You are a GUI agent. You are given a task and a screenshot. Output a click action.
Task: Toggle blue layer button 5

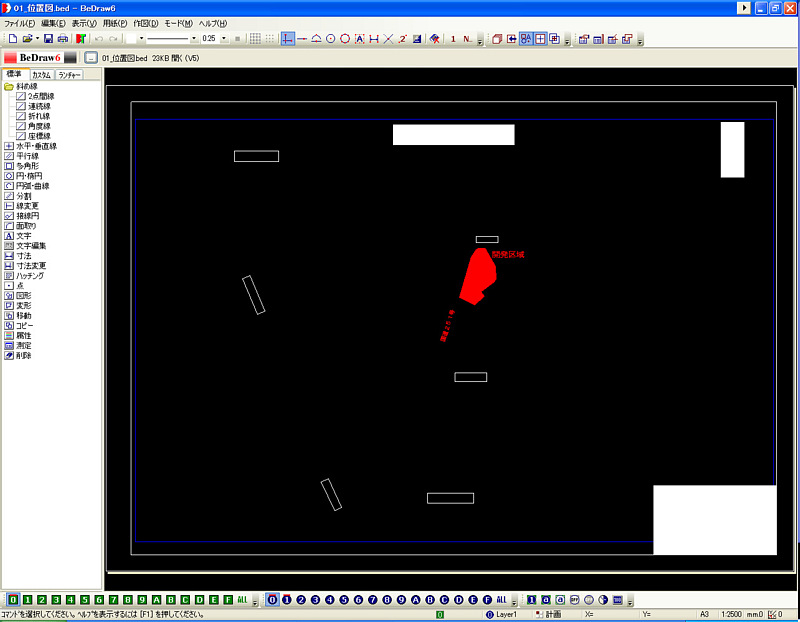coord(344,600)
